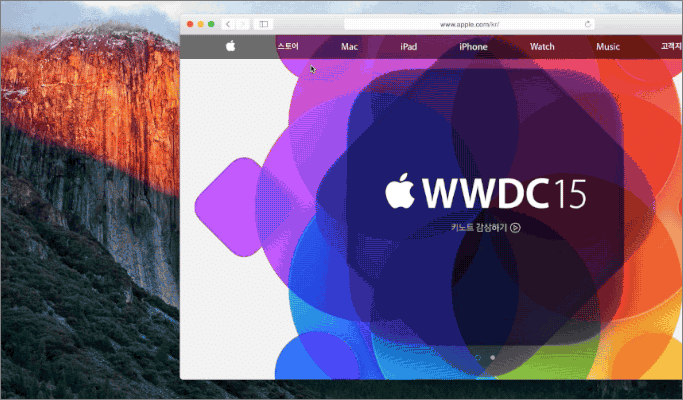Select the first carousel page dot

[x=477, y=357]
